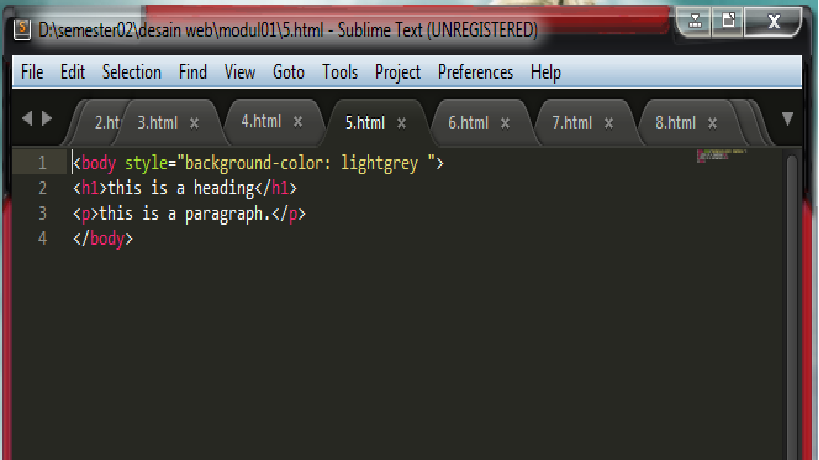Click the closing </body> tag
The image size is (819, 460).
coord(103,239)
